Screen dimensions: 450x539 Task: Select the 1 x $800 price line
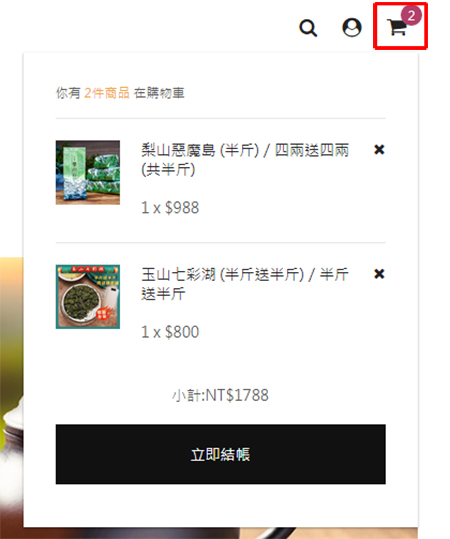(170, 332)
